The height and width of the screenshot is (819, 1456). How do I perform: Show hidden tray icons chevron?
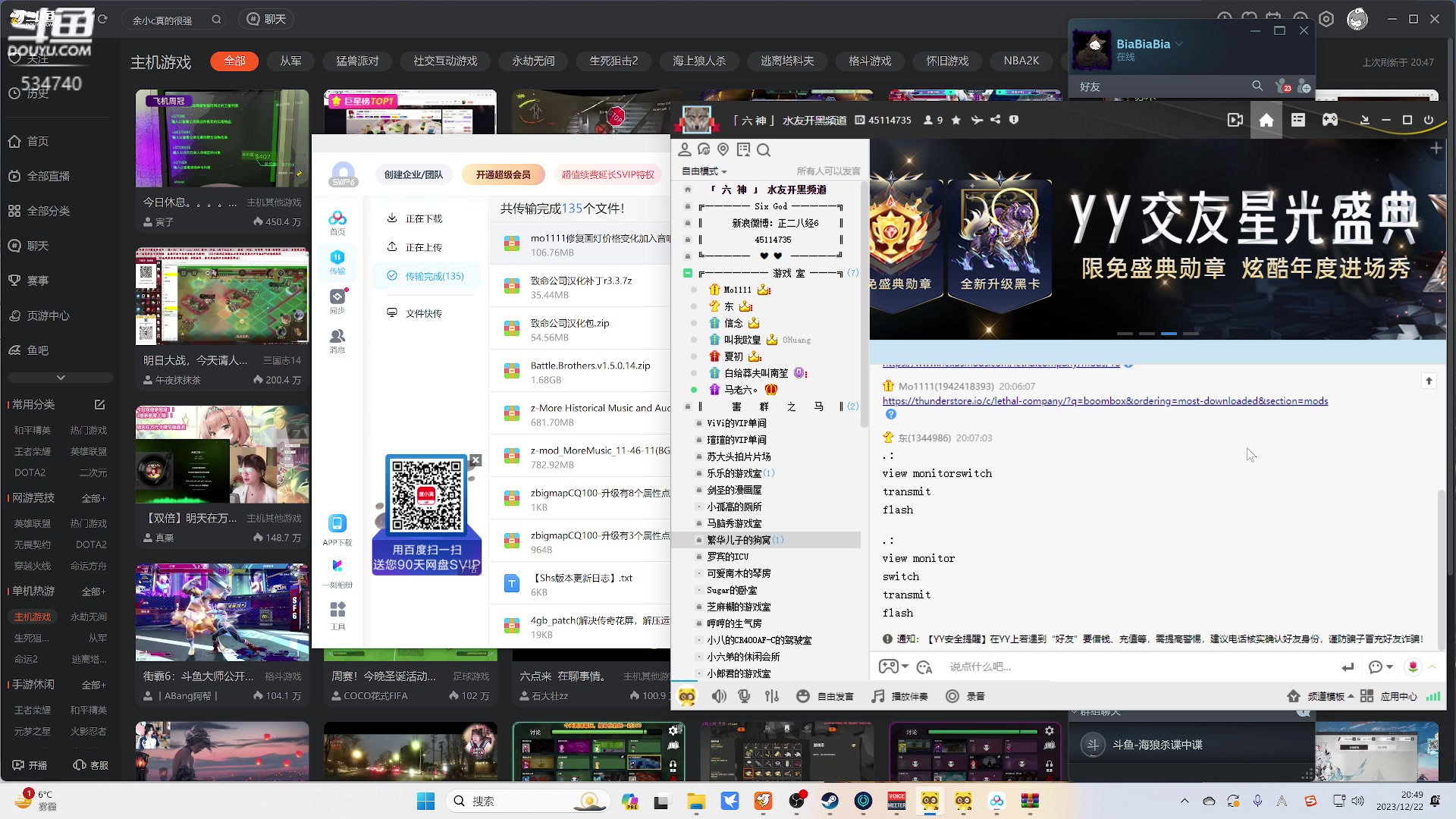(1185, 801)
